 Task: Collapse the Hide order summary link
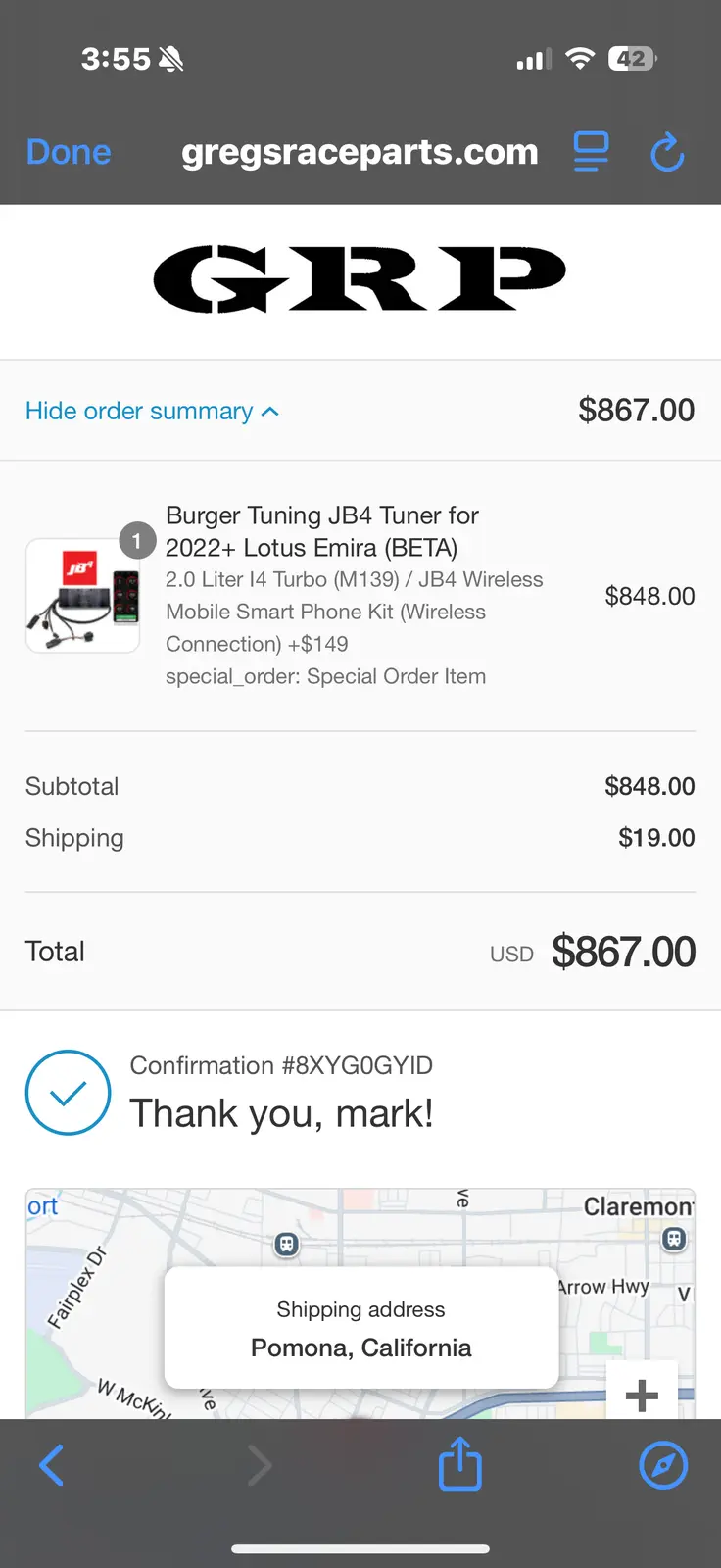tap(139, 411)
